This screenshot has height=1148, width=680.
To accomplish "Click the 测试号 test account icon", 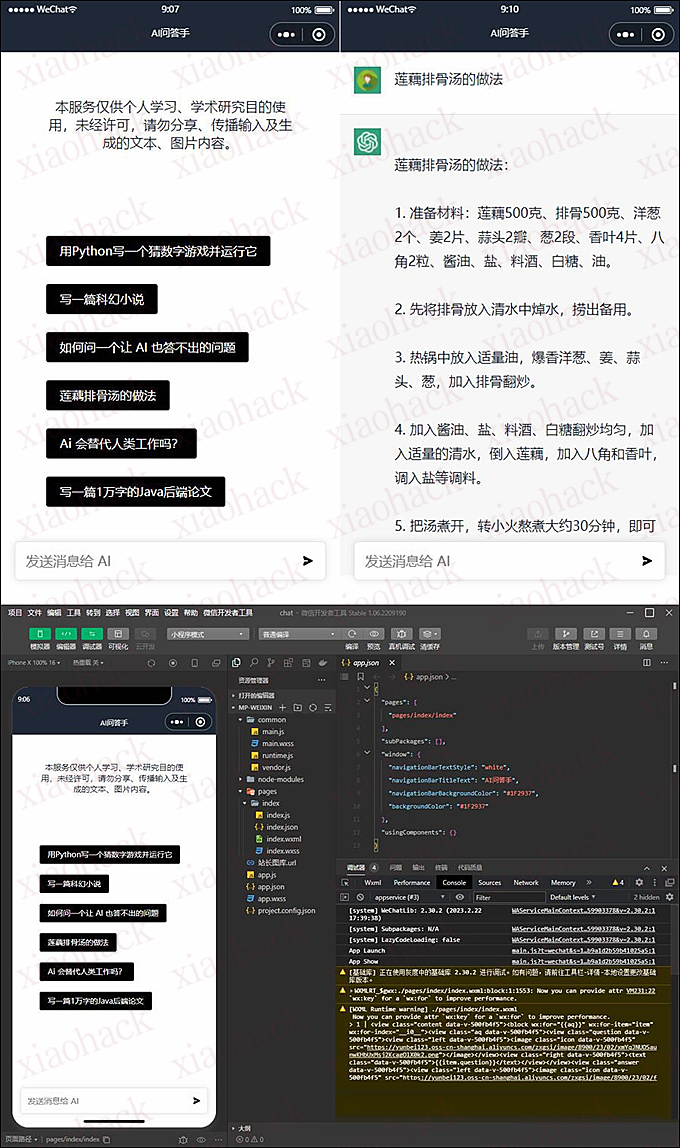I will click(594, 634).
